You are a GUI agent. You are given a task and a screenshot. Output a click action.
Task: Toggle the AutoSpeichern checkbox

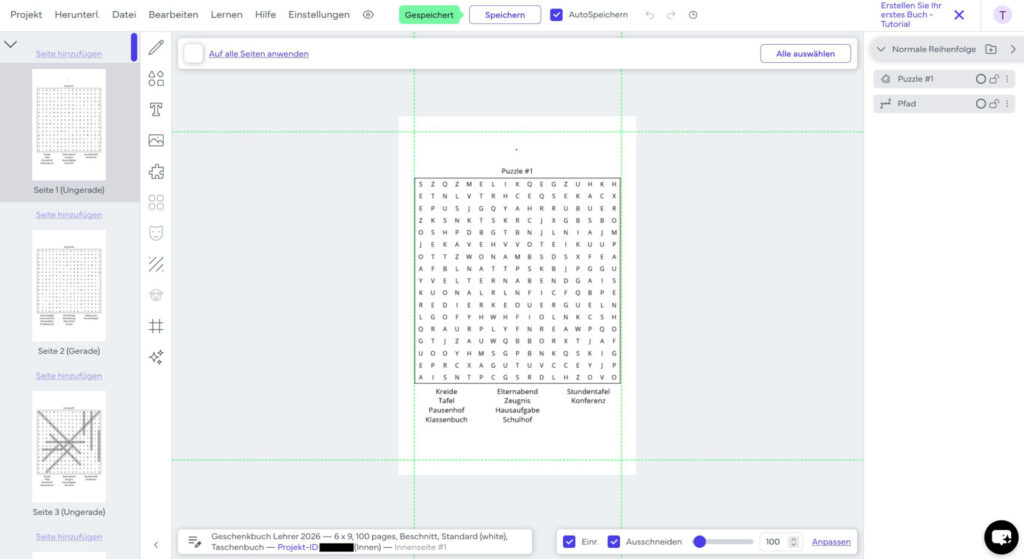tap(556, 14)
